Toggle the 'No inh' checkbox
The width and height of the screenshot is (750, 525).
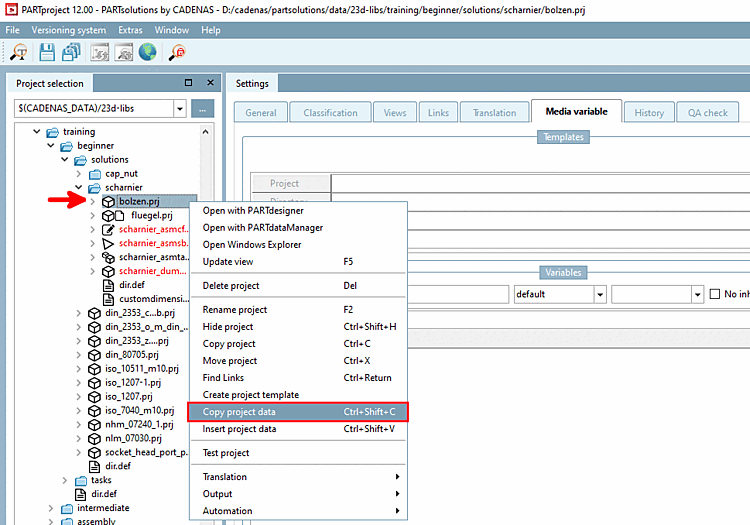(715, 294)
